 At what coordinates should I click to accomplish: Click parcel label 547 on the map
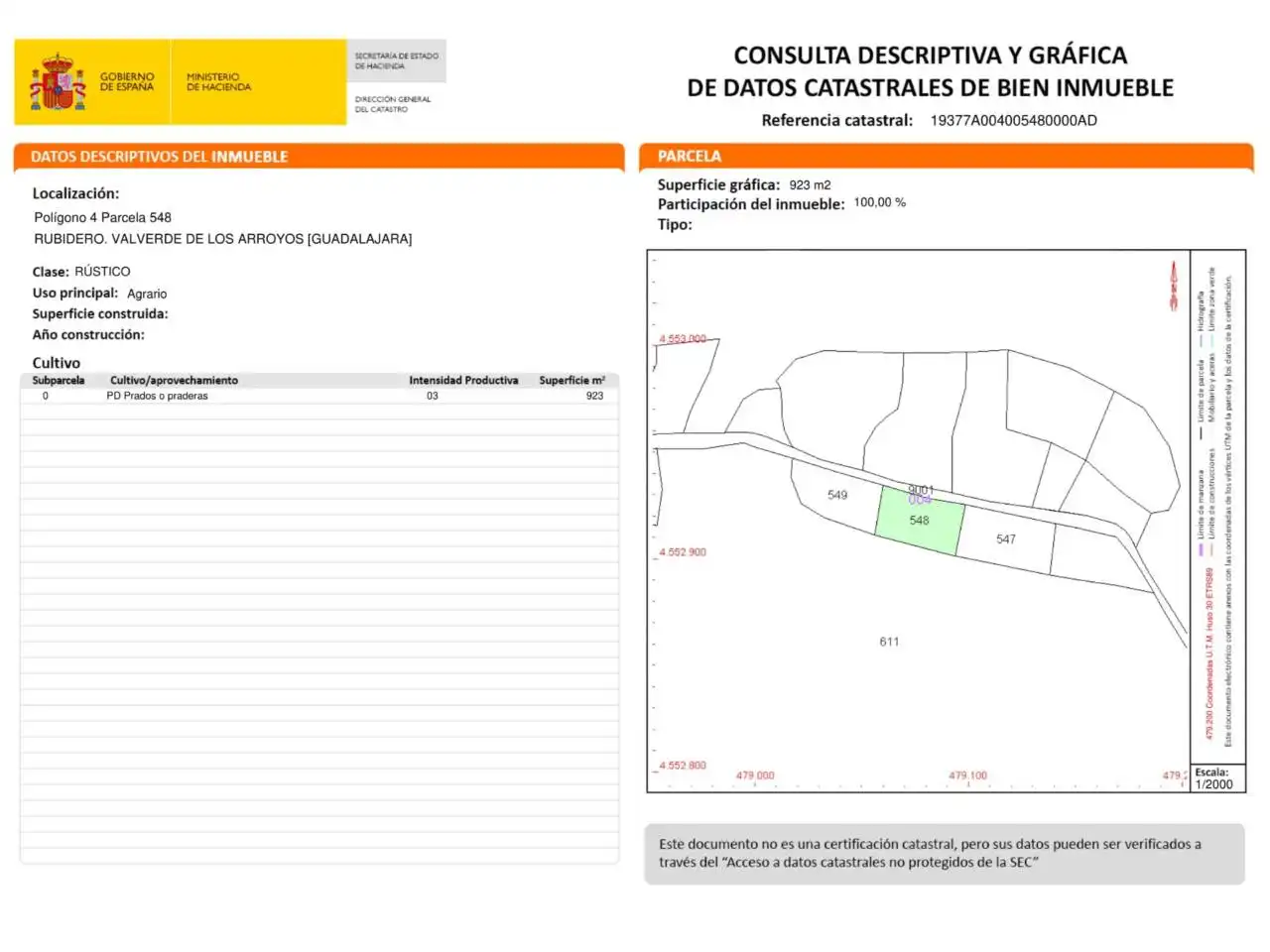[x=1006, y=539]
